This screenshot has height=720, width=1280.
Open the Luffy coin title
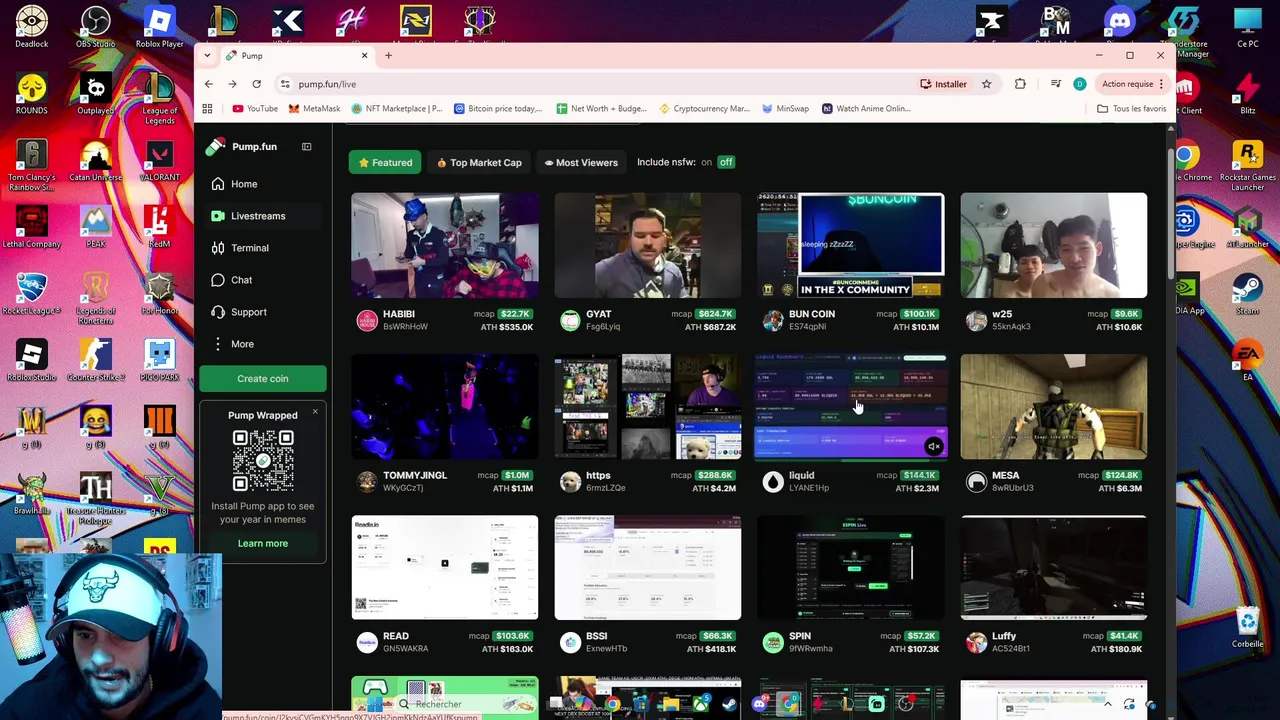point(1004,636)
